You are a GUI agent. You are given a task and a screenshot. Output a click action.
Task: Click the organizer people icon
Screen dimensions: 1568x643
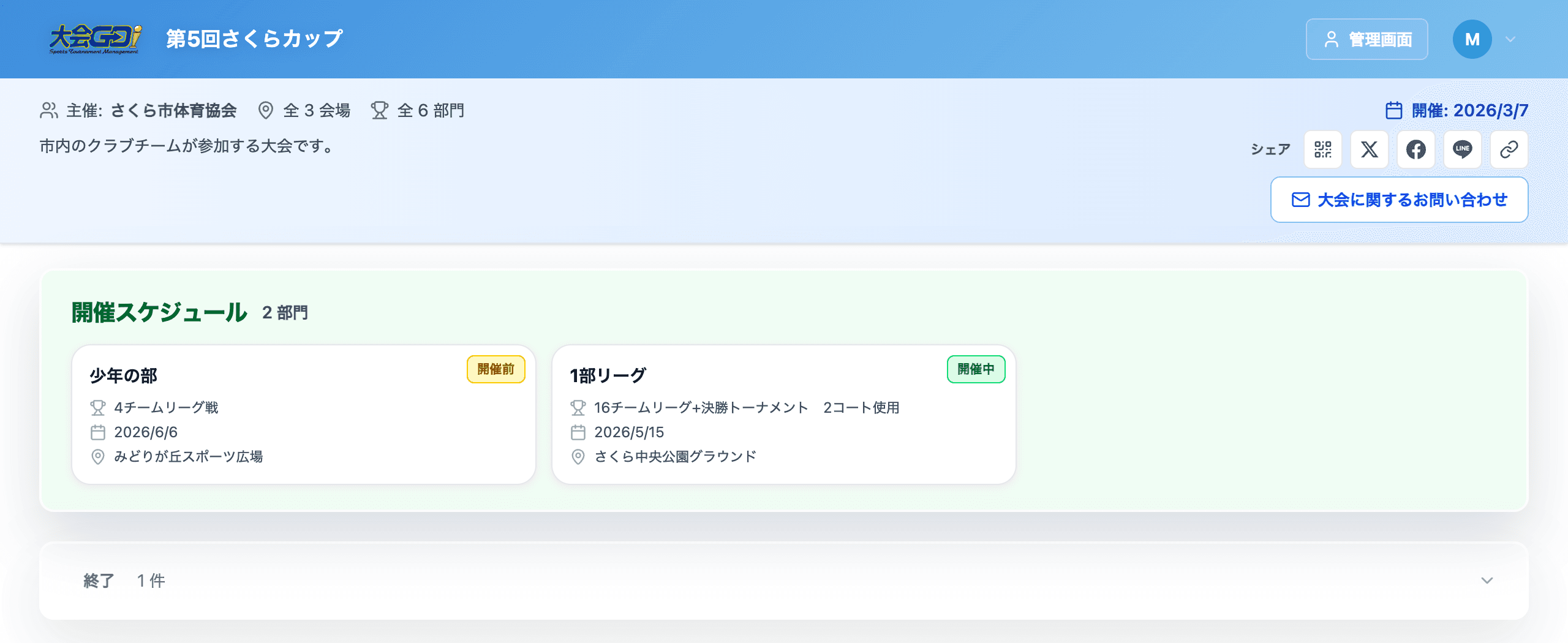[49, 110]
